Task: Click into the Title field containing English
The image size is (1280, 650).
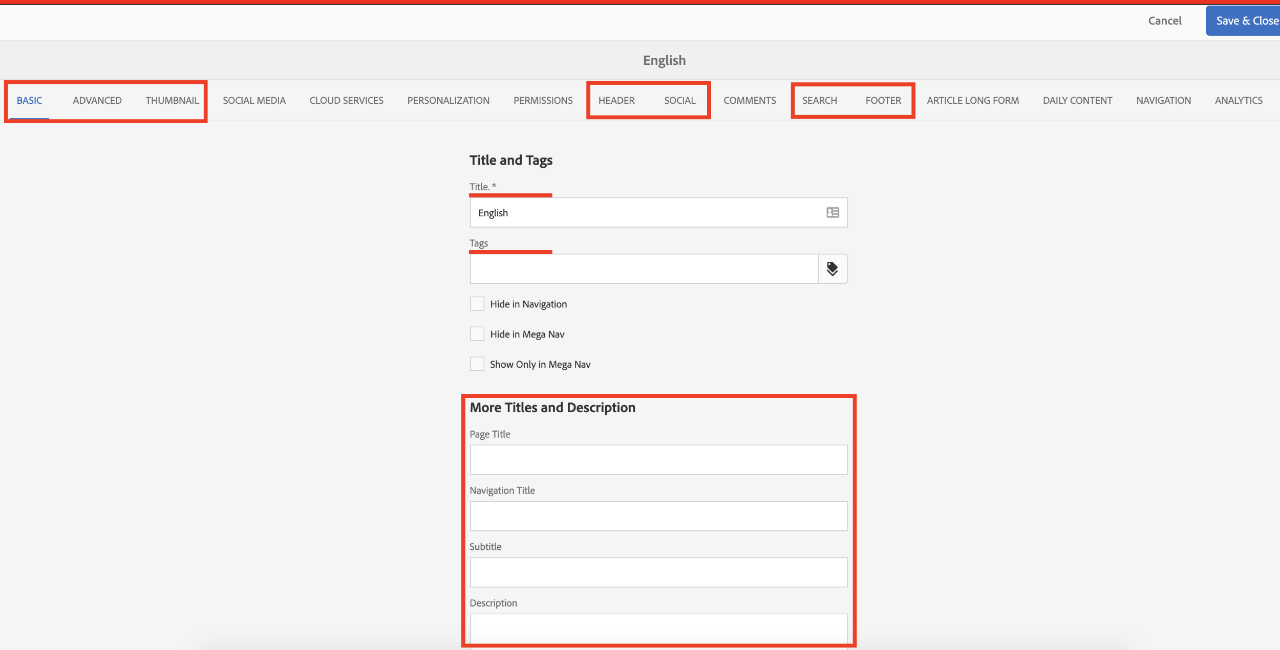Action: point(658,213)
